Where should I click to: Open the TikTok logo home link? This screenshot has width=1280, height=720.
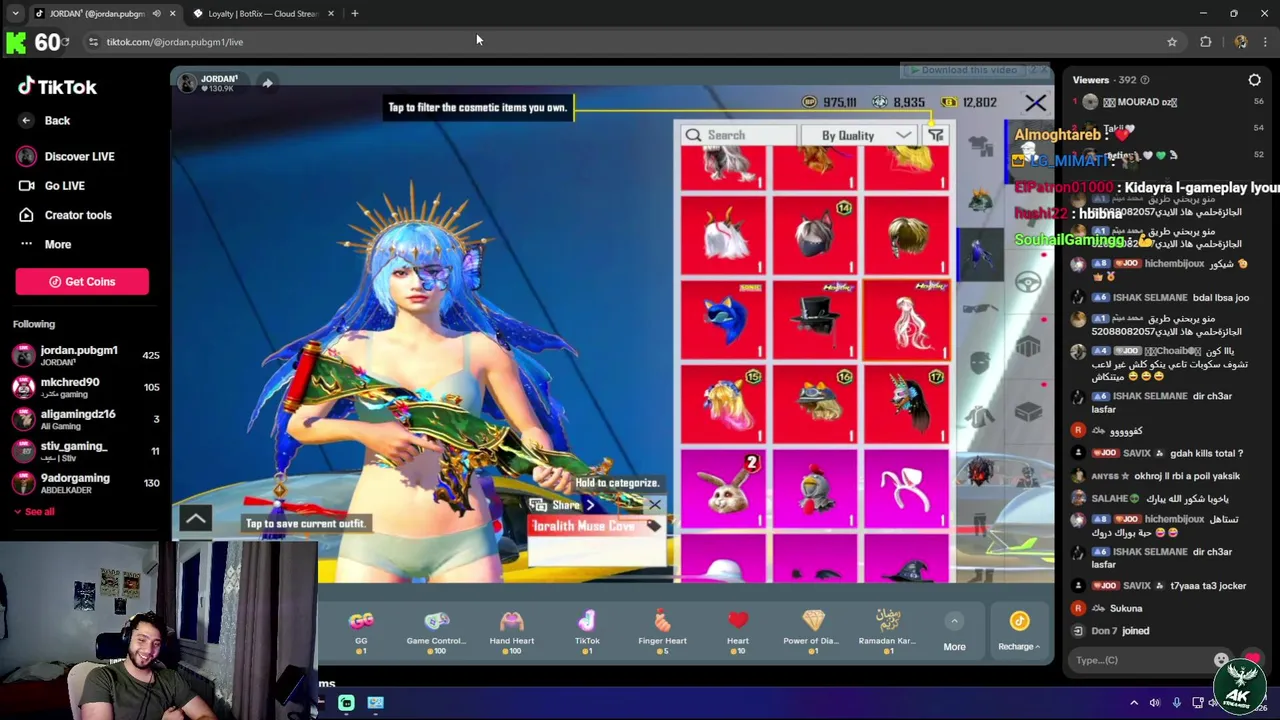tap(57, 87)
